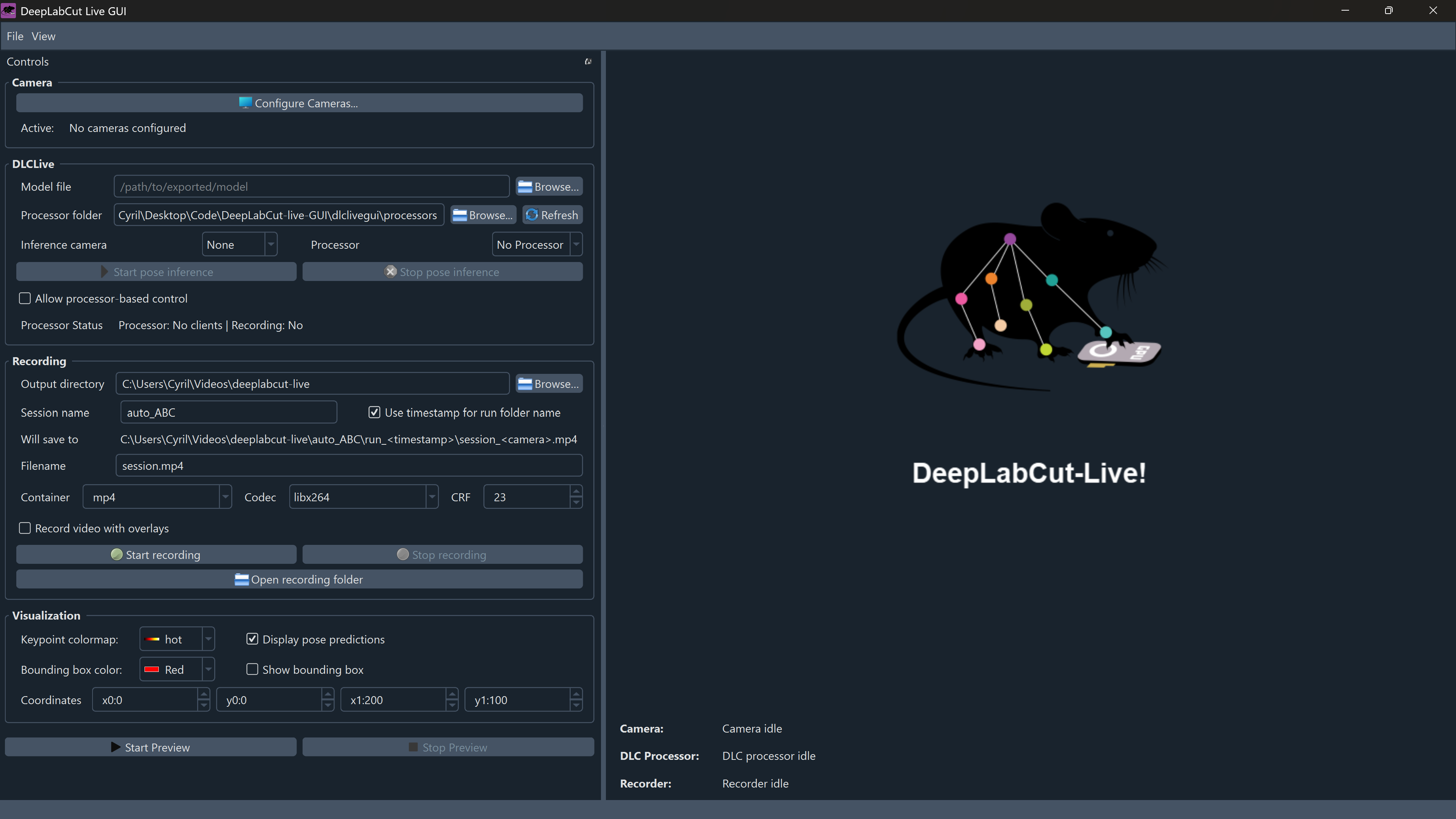Click the Configure Cameras monitor icon
Viewport: 1456px width, 819px height.
coord(245,103)
